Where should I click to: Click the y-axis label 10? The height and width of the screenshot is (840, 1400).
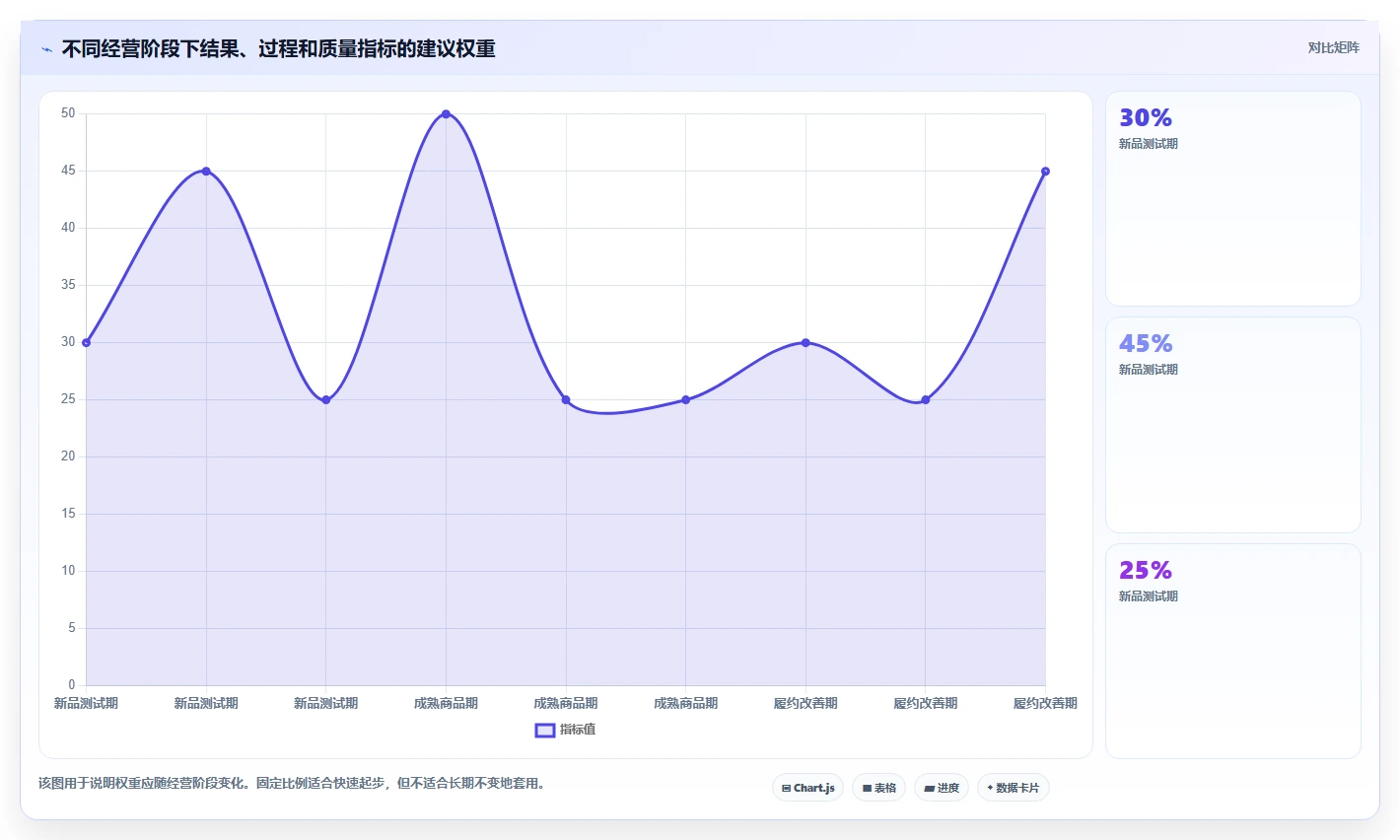pos(68,571)
